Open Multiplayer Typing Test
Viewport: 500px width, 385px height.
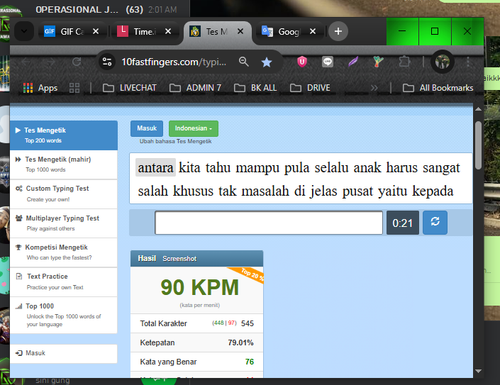pyautogui.click(x=64, y=223)
